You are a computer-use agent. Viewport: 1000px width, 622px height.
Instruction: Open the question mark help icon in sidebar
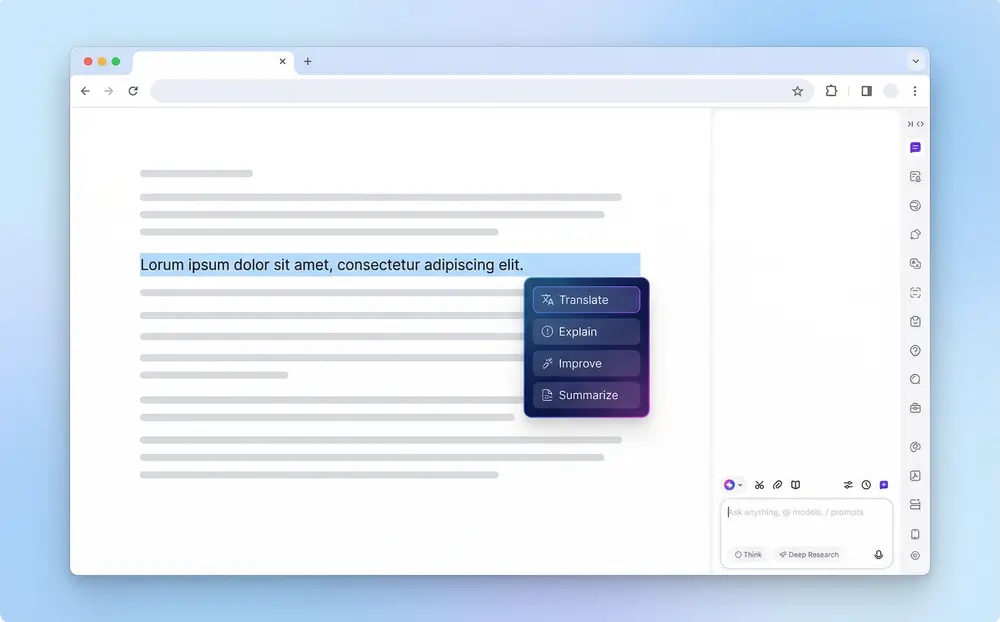tap(915, 350)
